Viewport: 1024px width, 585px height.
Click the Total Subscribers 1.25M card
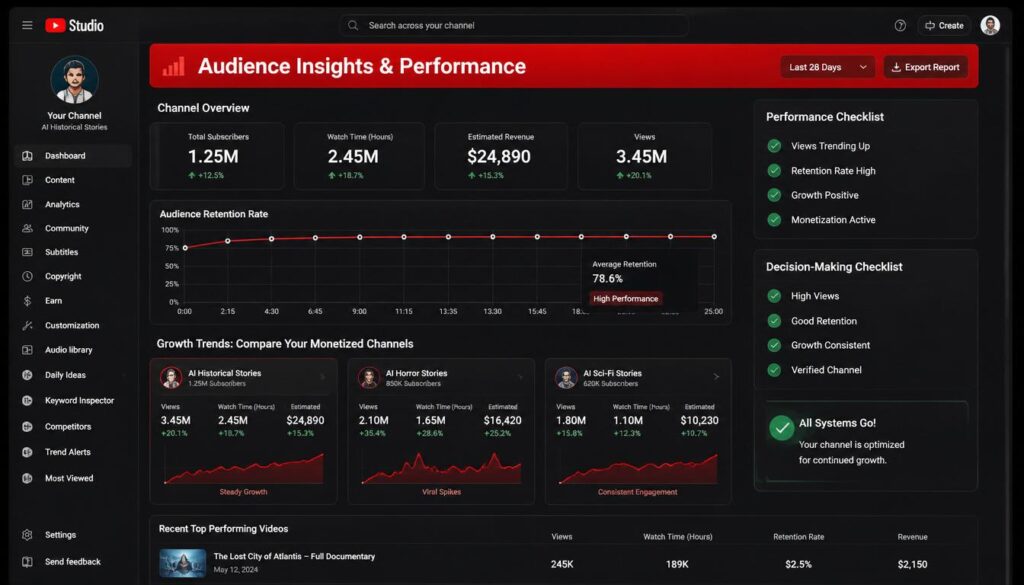218,157
